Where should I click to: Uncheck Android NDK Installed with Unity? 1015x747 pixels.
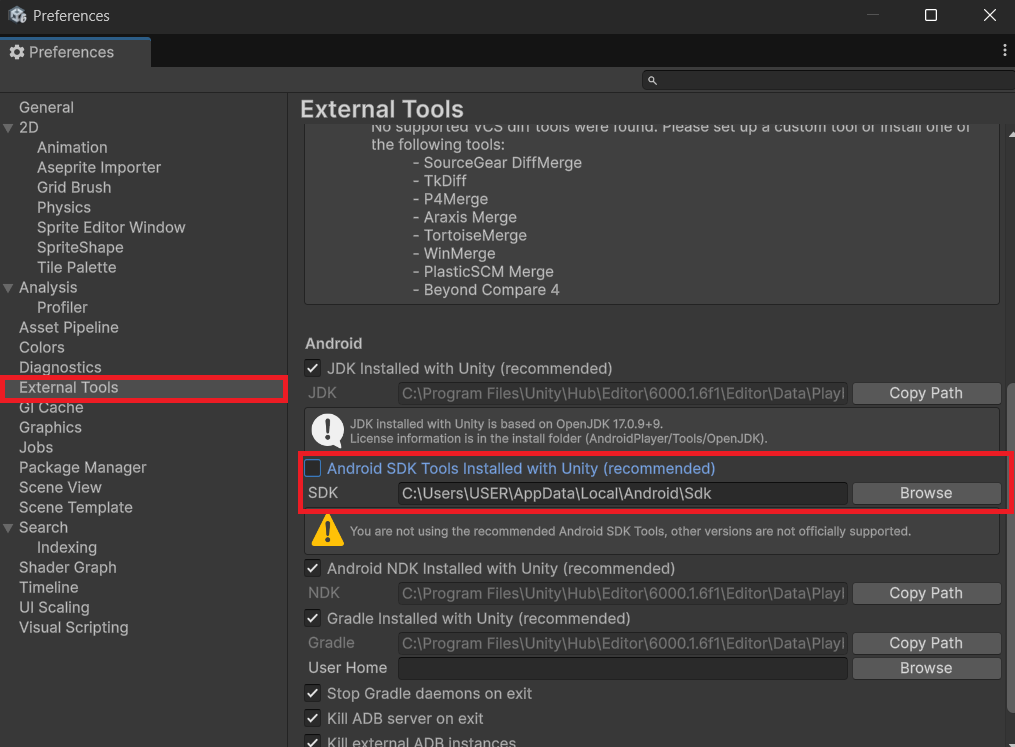pos(313,568)
